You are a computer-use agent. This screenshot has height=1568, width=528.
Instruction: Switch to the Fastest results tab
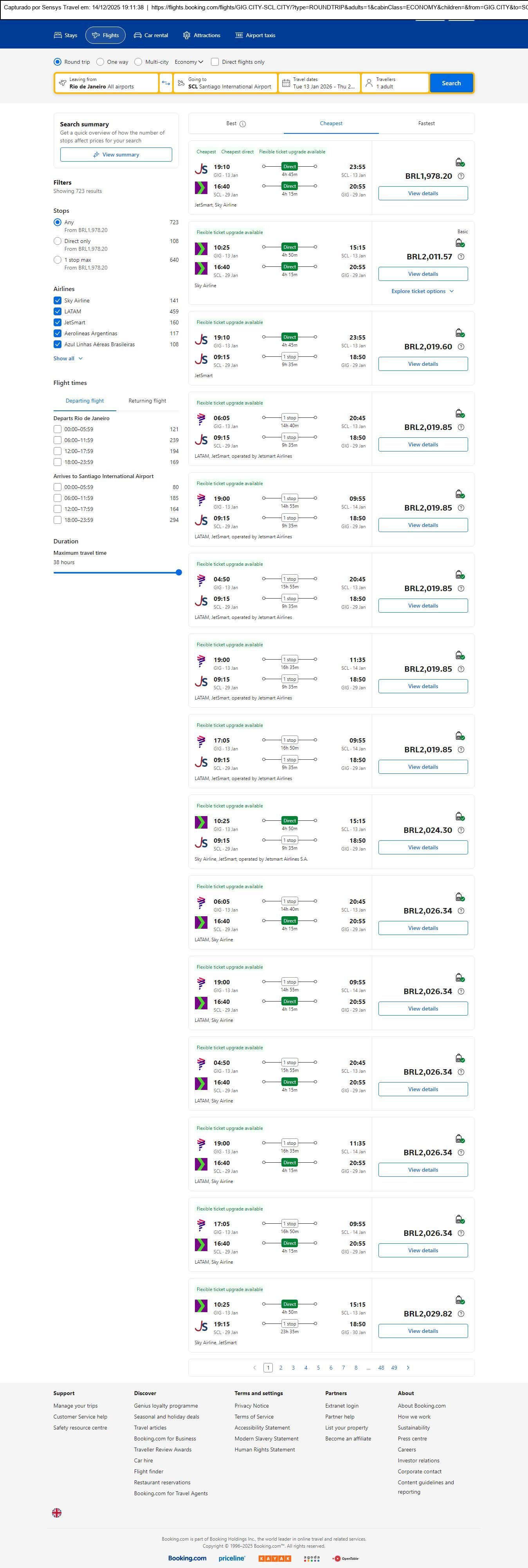tap(426, 124)
